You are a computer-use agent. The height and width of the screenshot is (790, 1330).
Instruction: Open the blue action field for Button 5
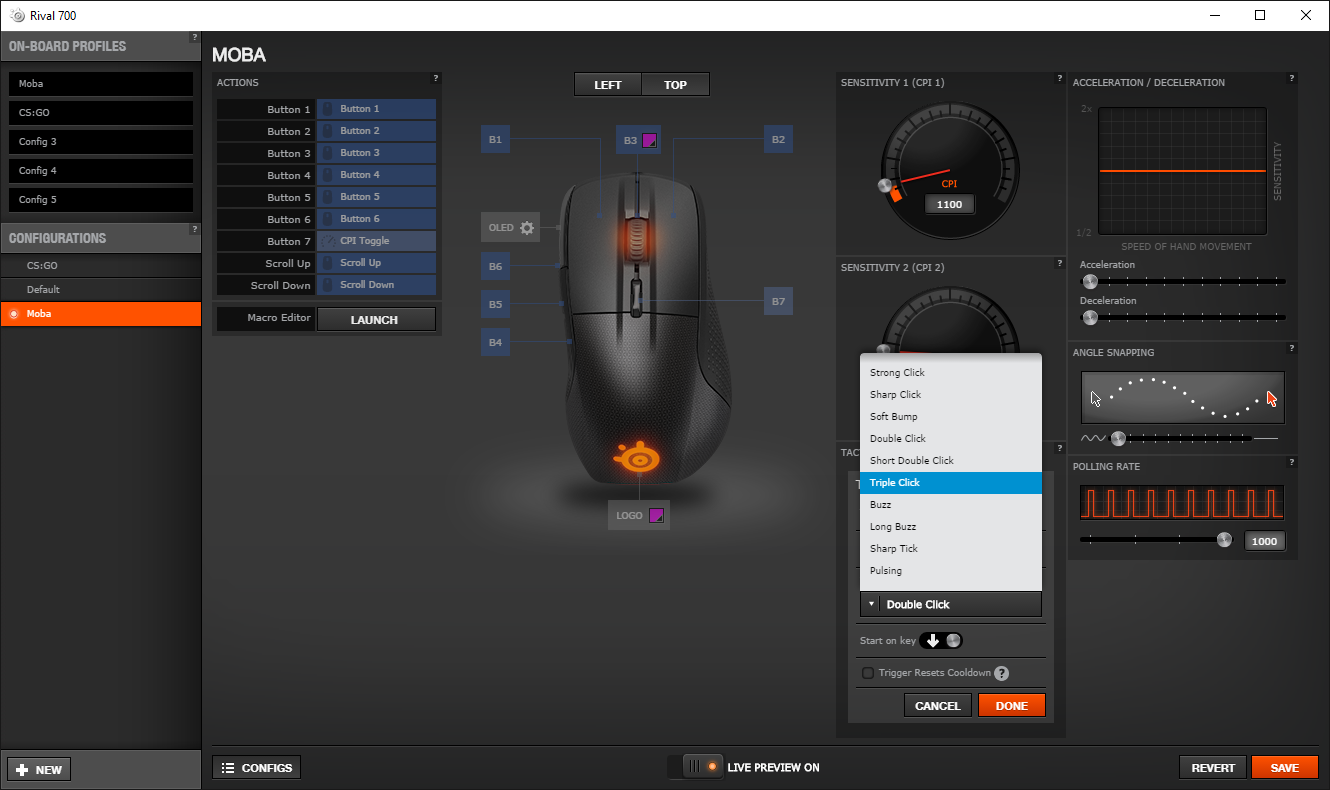(376, 197)
